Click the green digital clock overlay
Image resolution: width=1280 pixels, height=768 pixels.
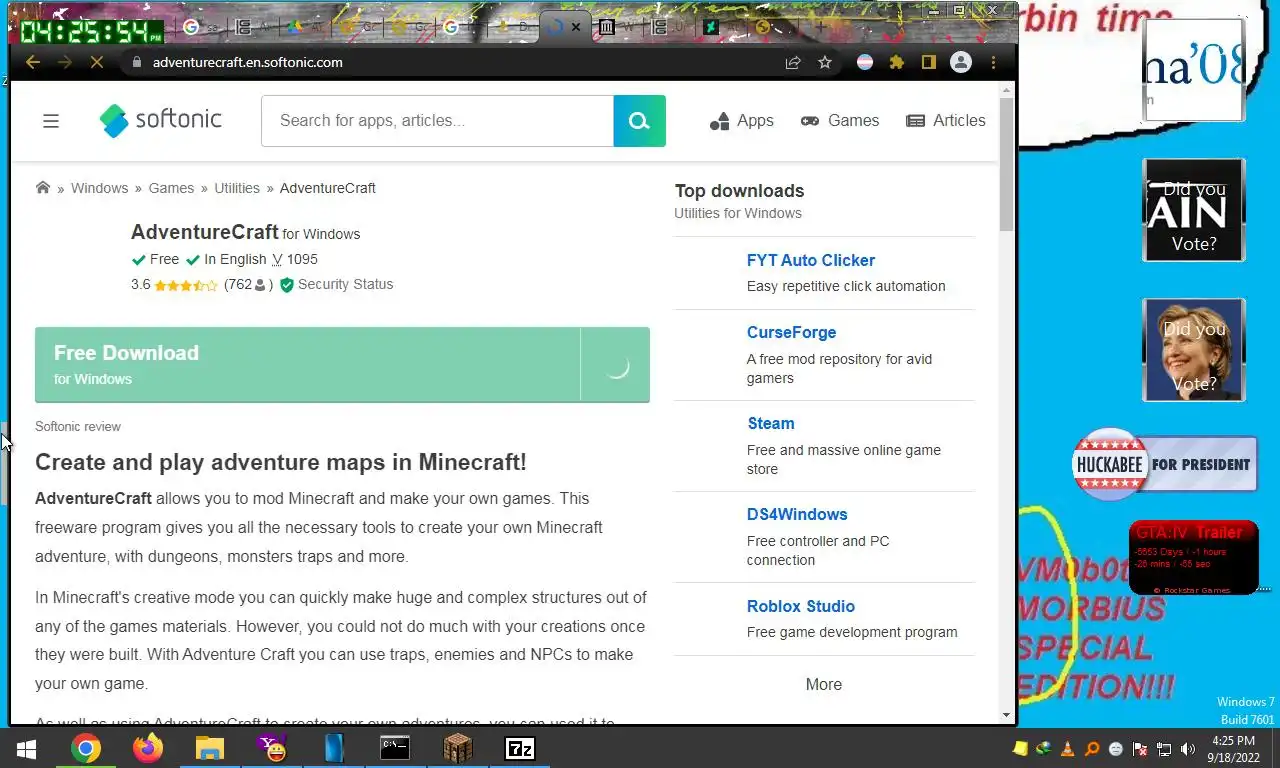pyautogui.click(x=92, y=31)
